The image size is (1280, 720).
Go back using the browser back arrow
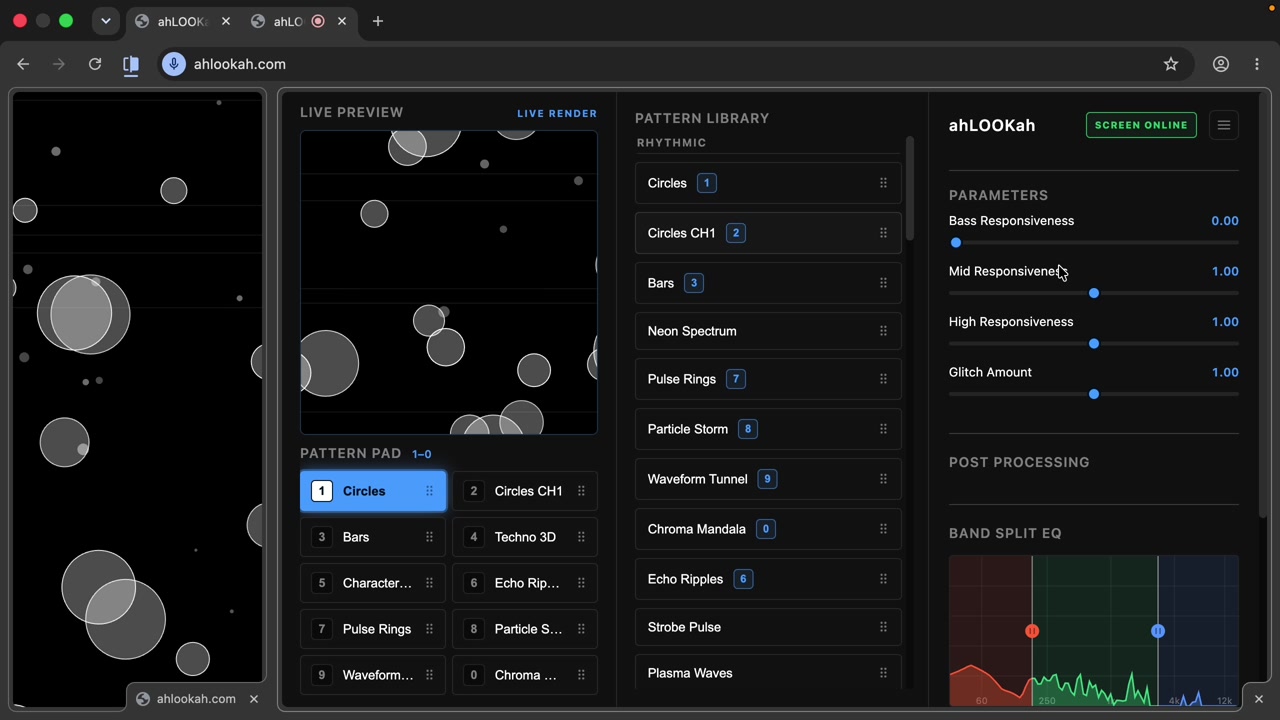pos(23,64)
